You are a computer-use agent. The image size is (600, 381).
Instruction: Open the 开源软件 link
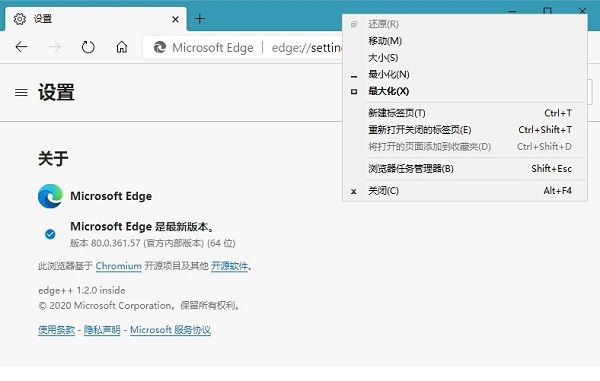click(x=230, y=266)
